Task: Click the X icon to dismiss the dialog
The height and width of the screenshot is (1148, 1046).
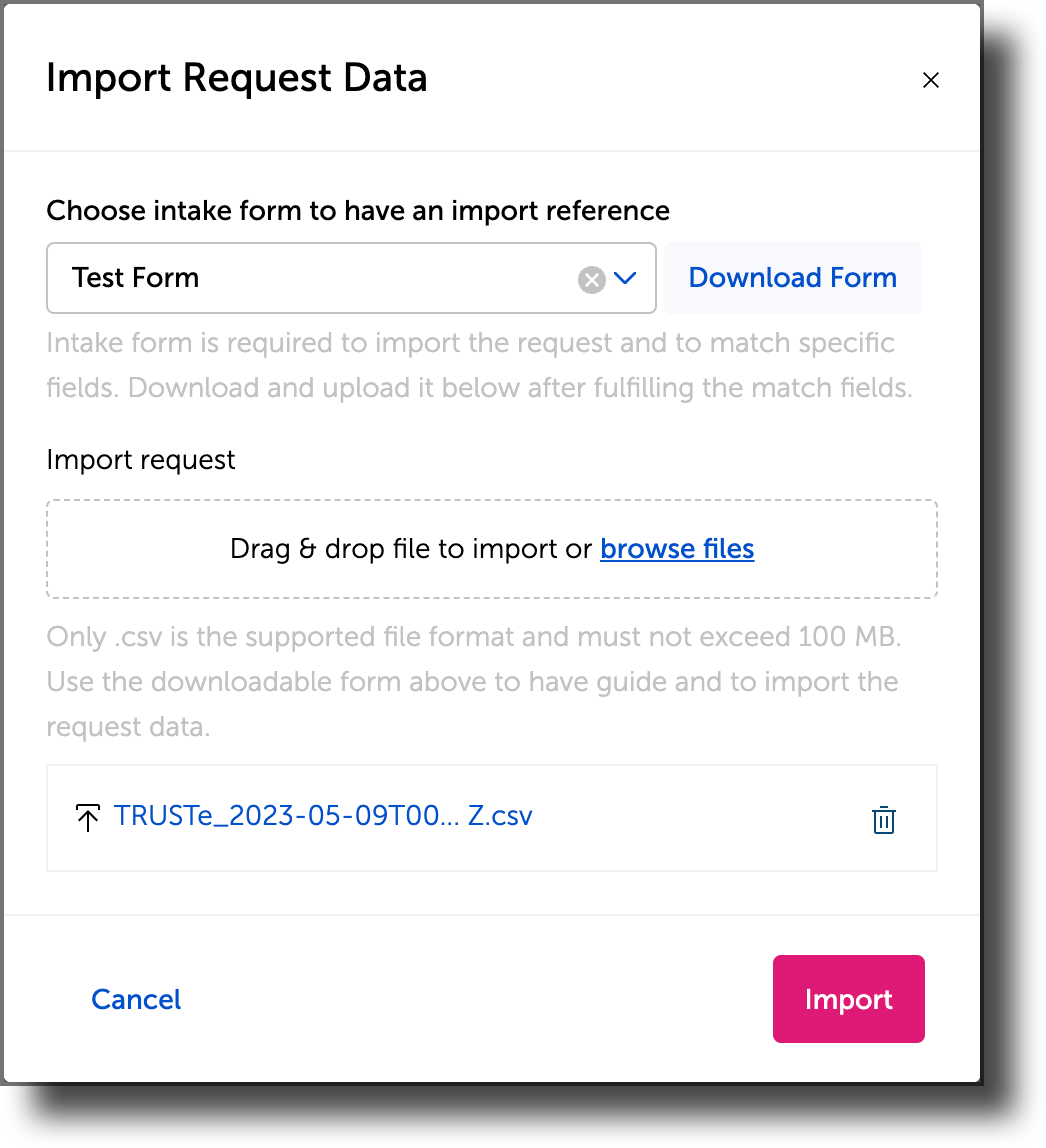Action: [x=931, y=80]
